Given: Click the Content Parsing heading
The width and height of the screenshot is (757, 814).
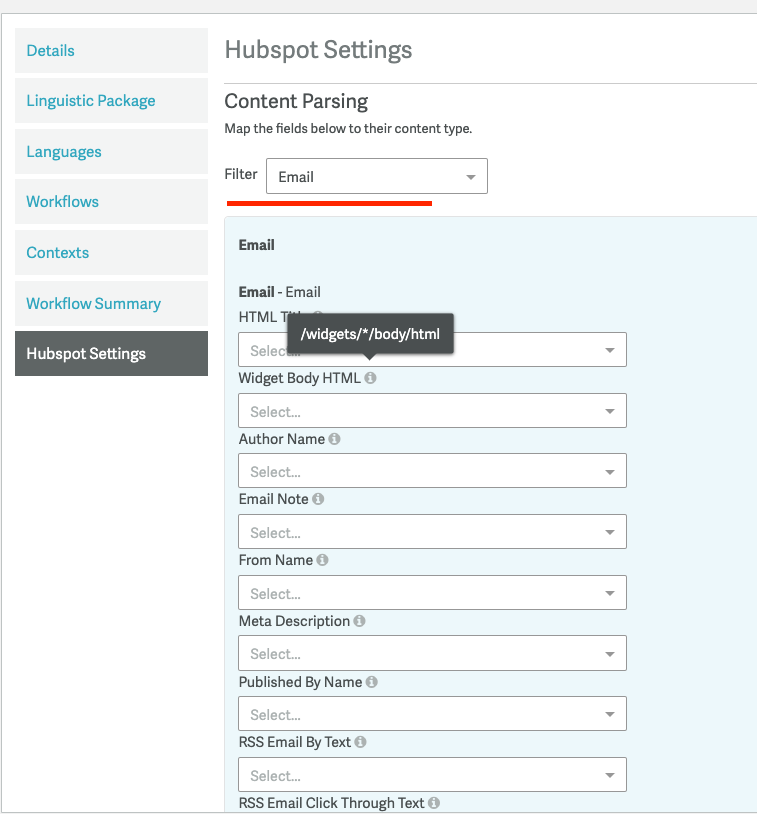Looking at the screenshot, I should [x=296, y=101].
